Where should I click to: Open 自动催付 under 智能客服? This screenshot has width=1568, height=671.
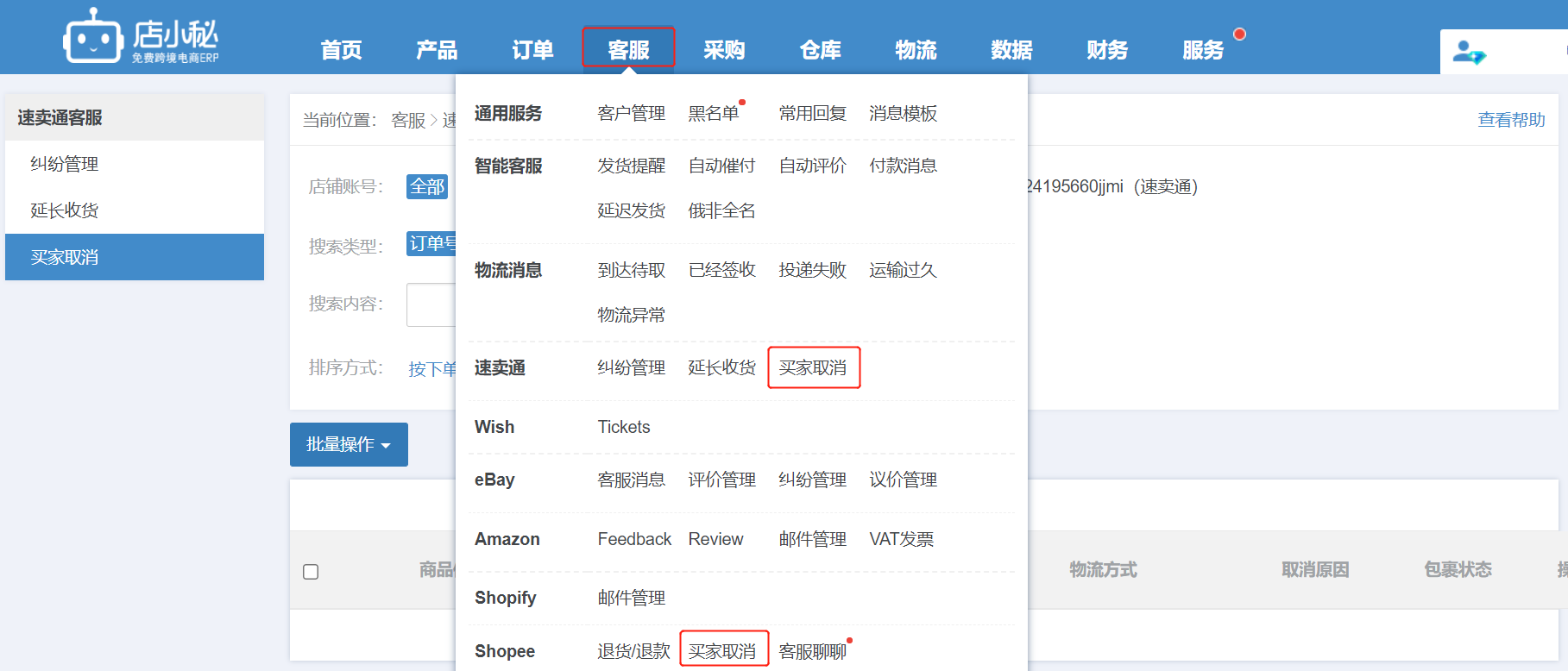pyautogui.click(x=722, y=166)
